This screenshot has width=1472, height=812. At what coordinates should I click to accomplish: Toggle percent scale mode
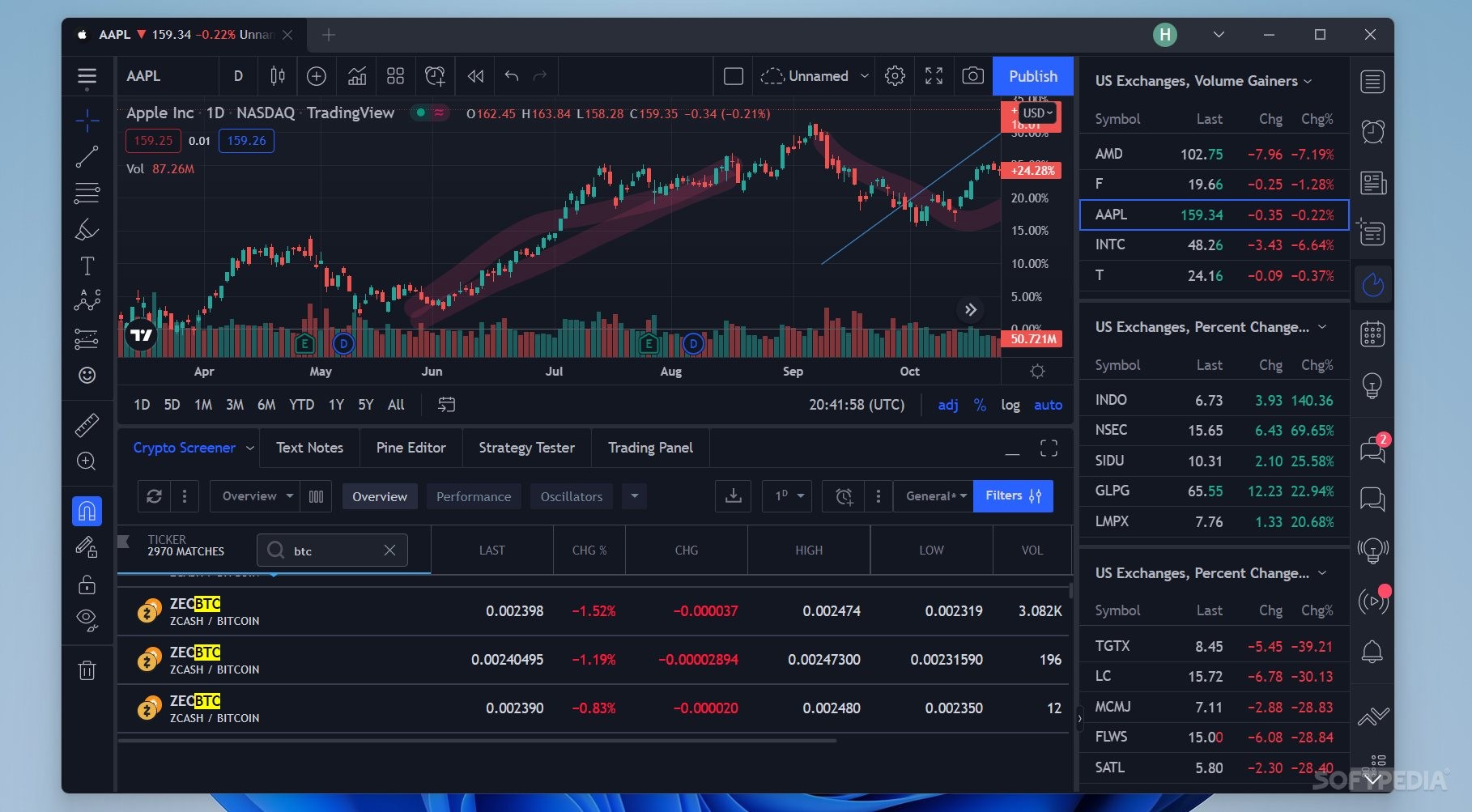[x=980, y=405]
